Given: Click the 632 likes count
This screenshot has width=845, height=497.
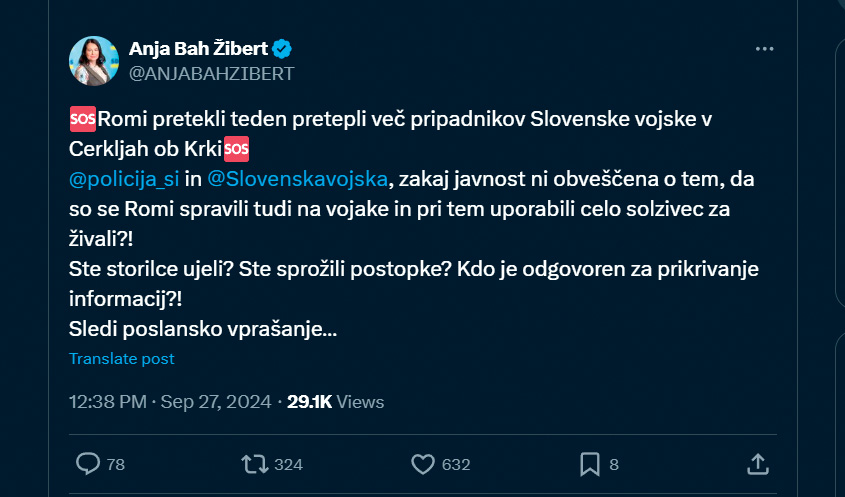Looking at the screenshot, I should tap(455, 464).
